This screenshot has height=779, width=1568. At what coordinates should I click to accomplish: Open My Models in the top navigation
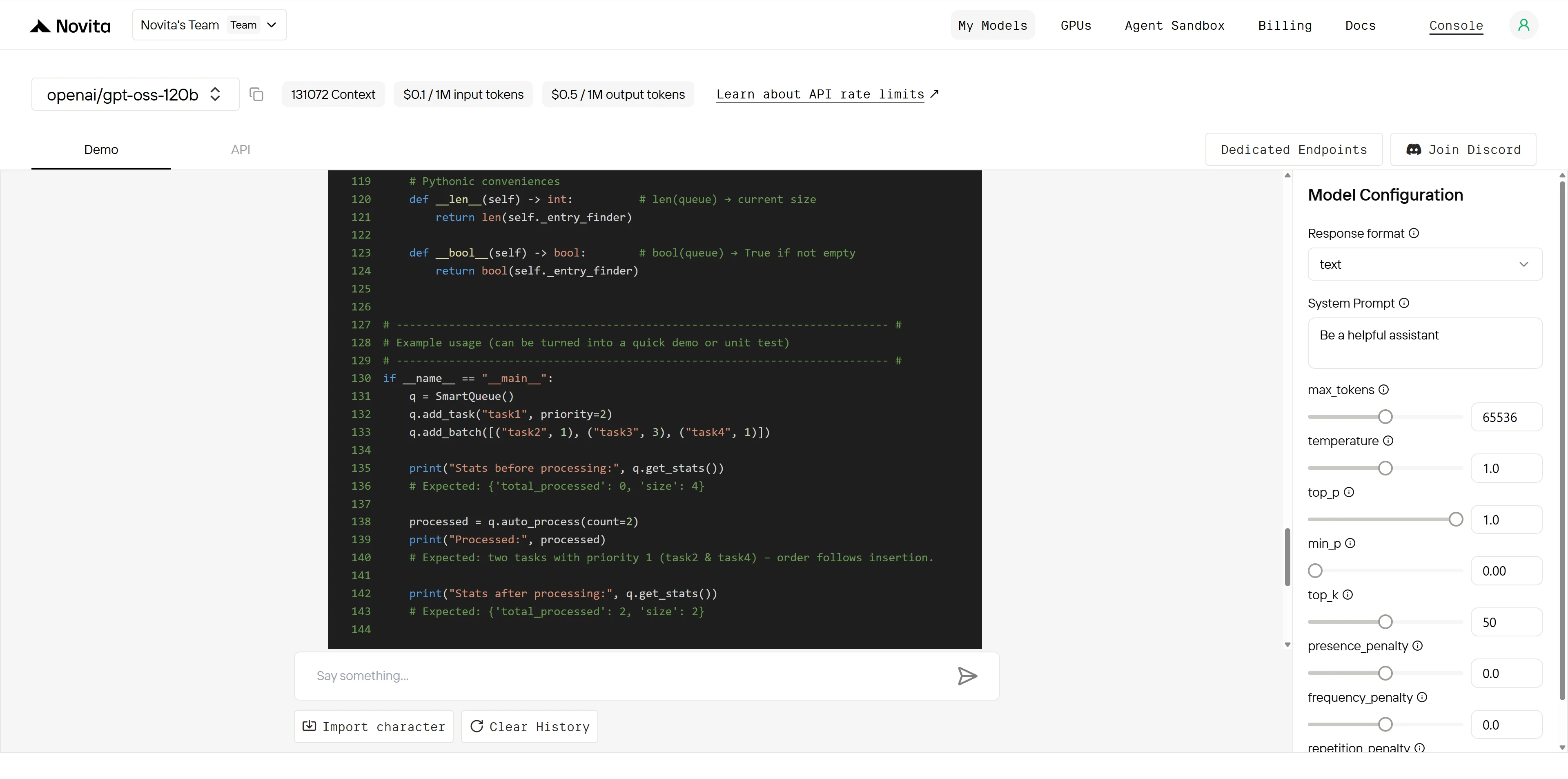[x=993, y=26]
